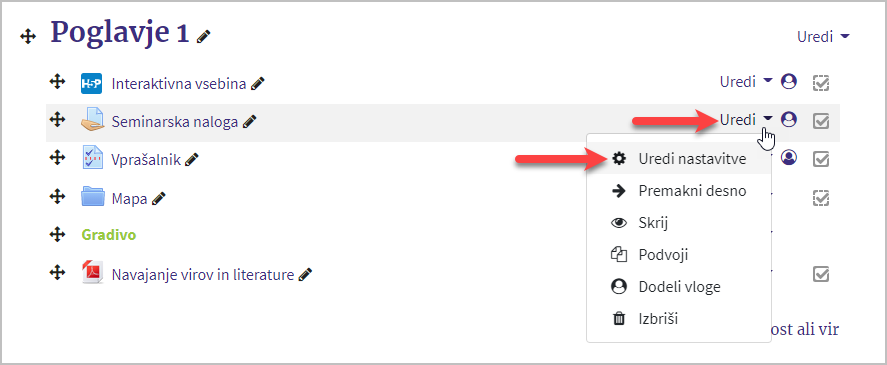The height and width of the screenshot is (365, 887).
Task: Click move handle beside Seminarska naloga
Action: [56, 119]
